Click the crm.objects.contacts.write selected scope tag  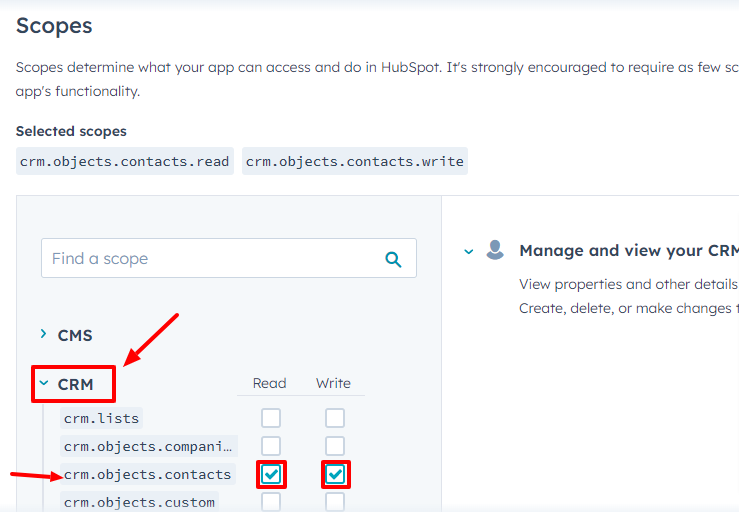pyautogui.click(x=355, y=161)
